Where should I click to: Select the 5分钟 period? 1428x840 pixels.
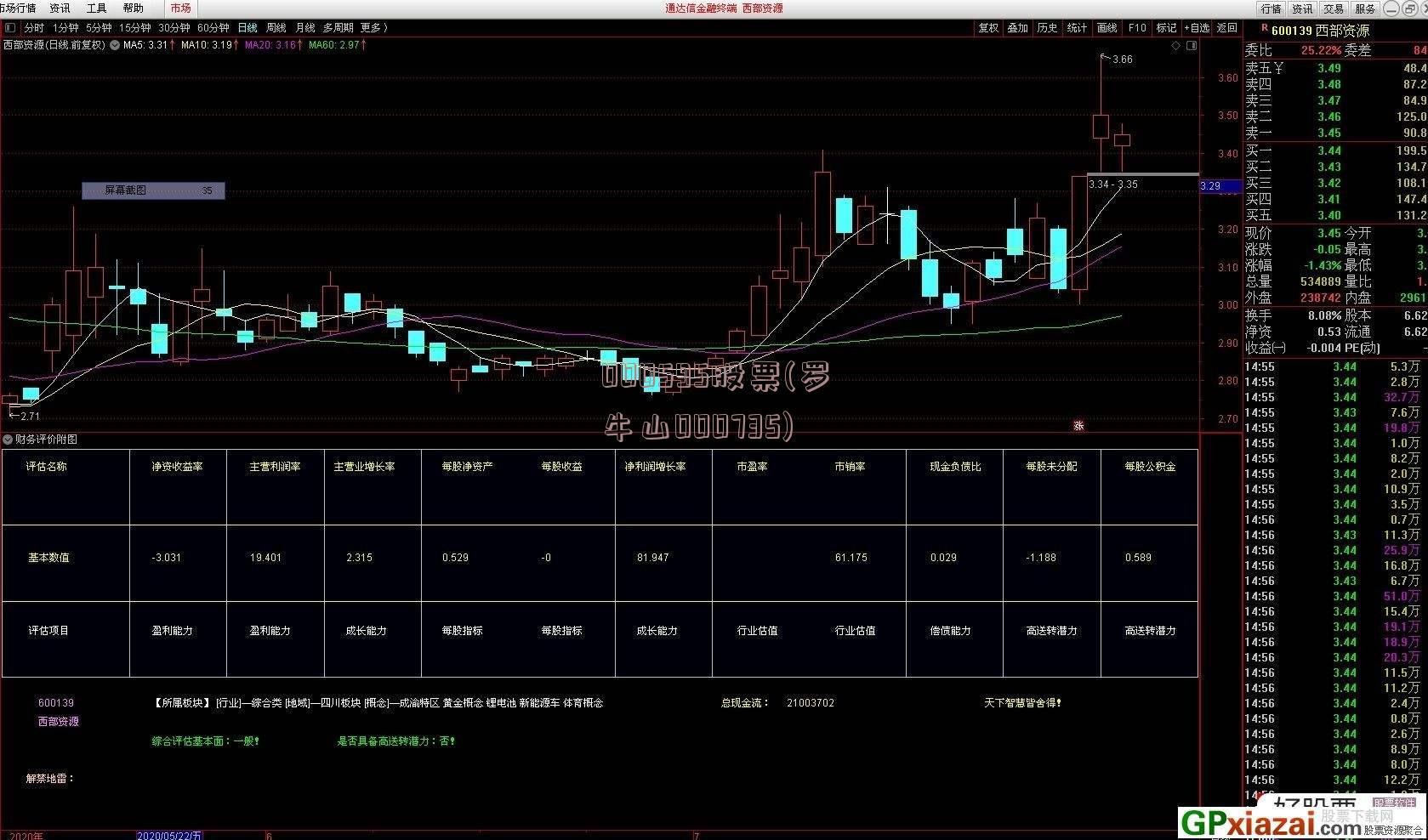(x=99, y=28)
